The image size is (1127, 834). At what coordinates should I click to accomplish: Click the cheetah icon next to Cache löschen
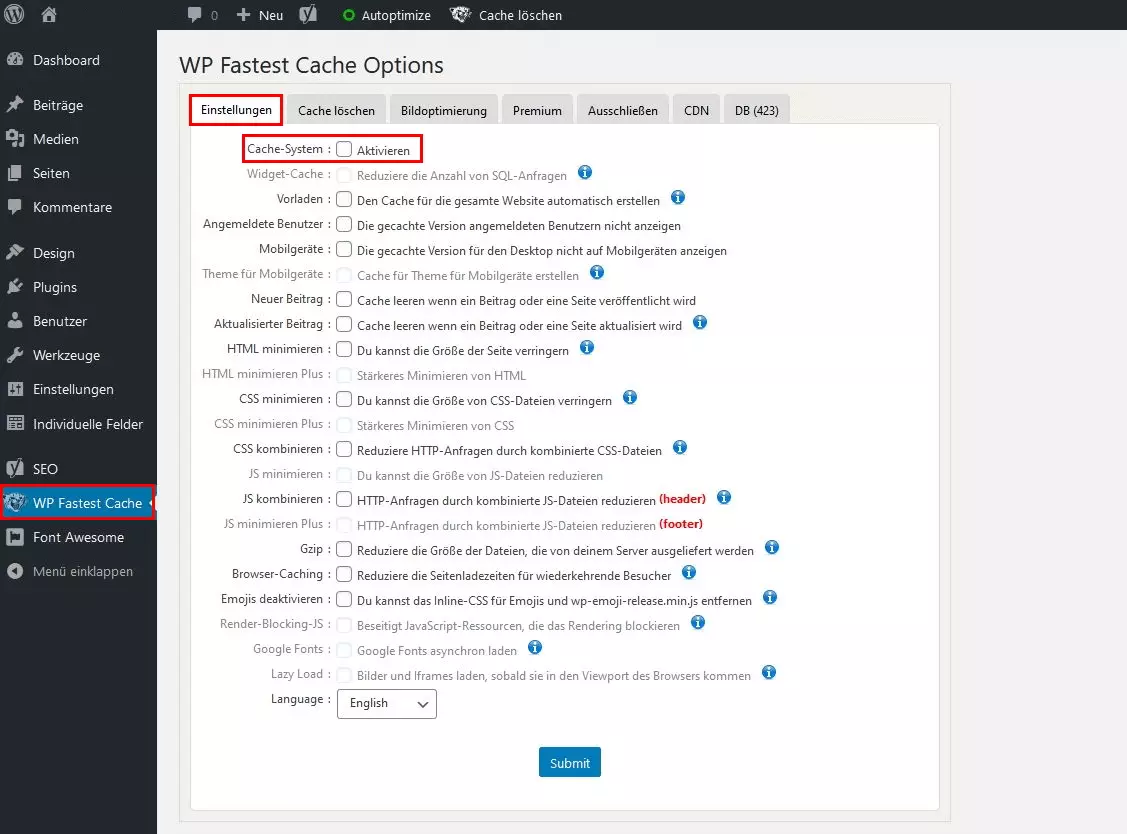pos(460,14)
